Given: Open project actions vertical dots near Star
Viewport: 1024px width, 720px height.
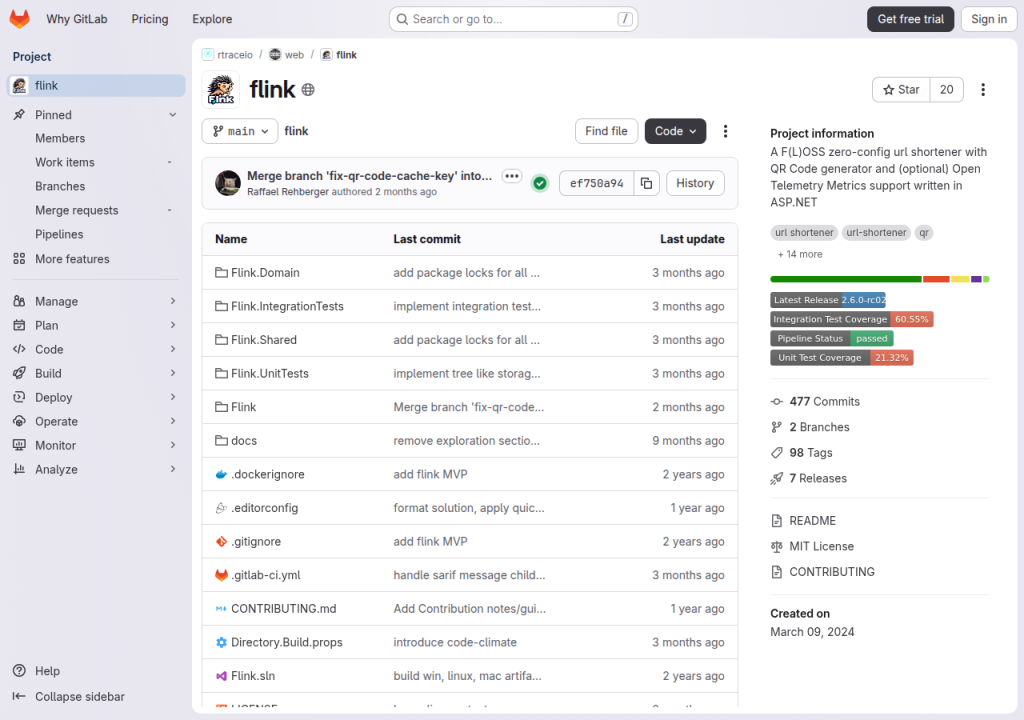Looking at the screenshot, I should [x=983, y=90].
